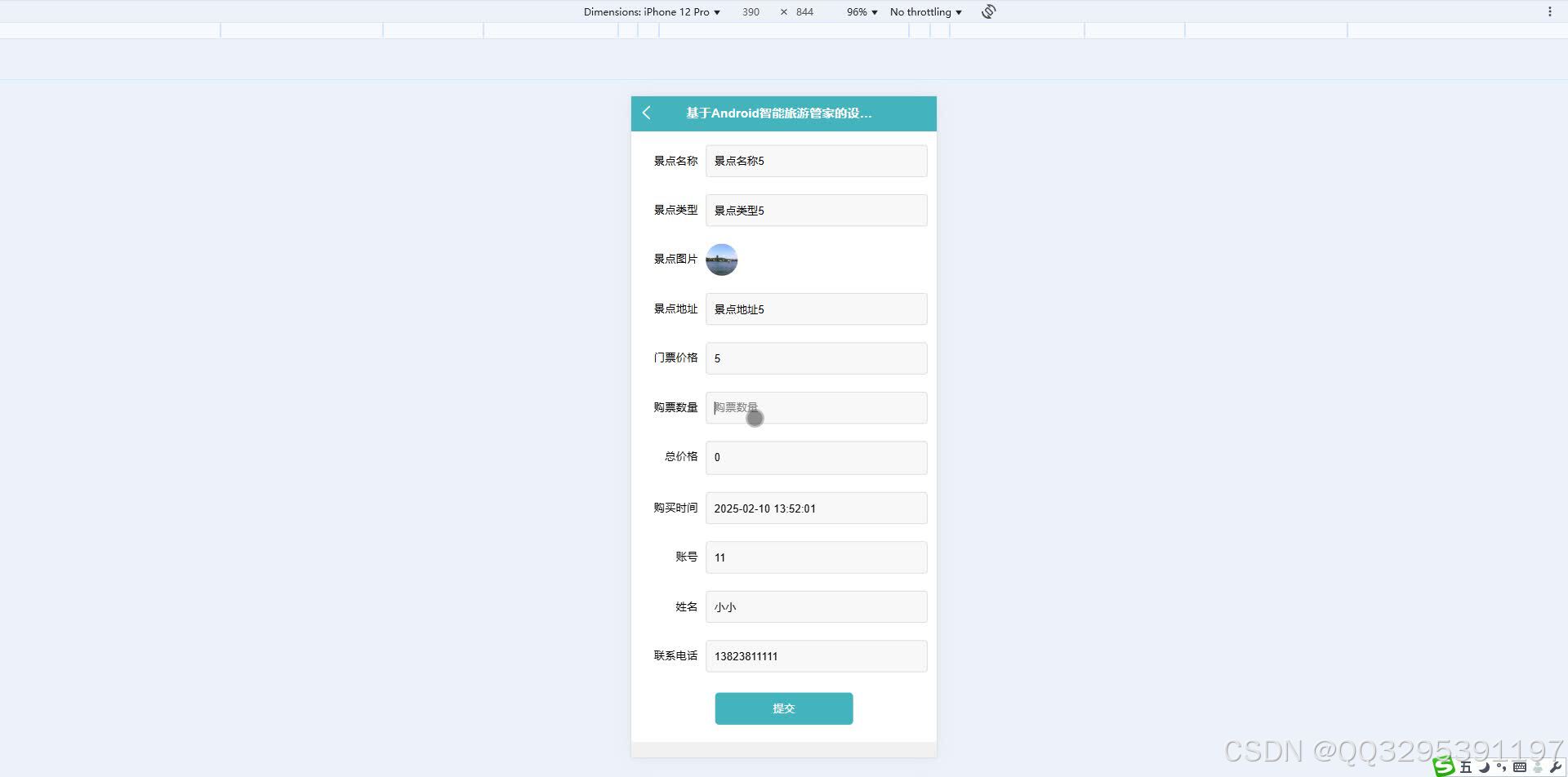Click the scenic spot circular image icon
This screenshot has height=777, width=1568.
pyautogui.click(x=722, y=260)
